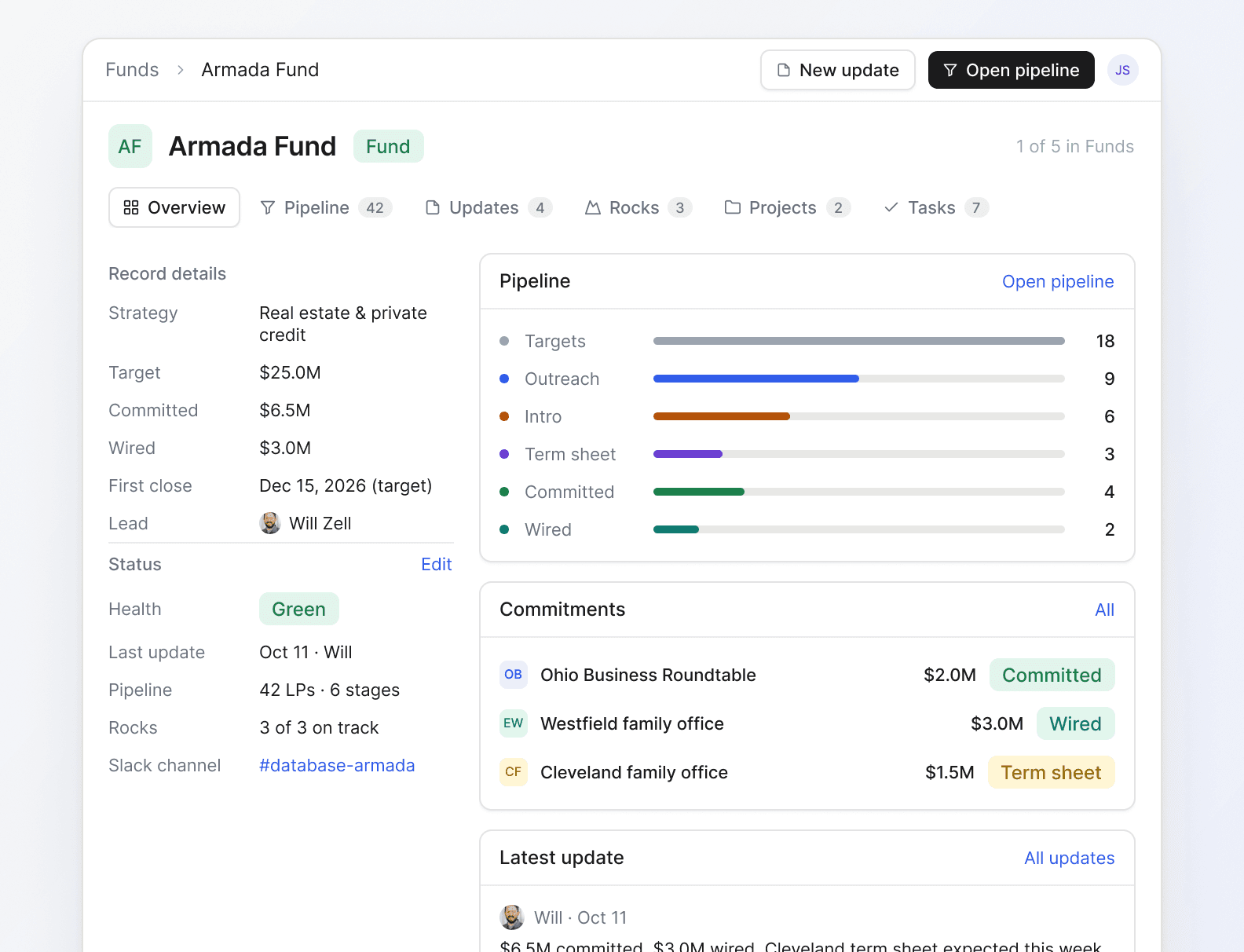
Task: Click the breadcrumb chevron after Funds
Action: [x=180, y=70]
